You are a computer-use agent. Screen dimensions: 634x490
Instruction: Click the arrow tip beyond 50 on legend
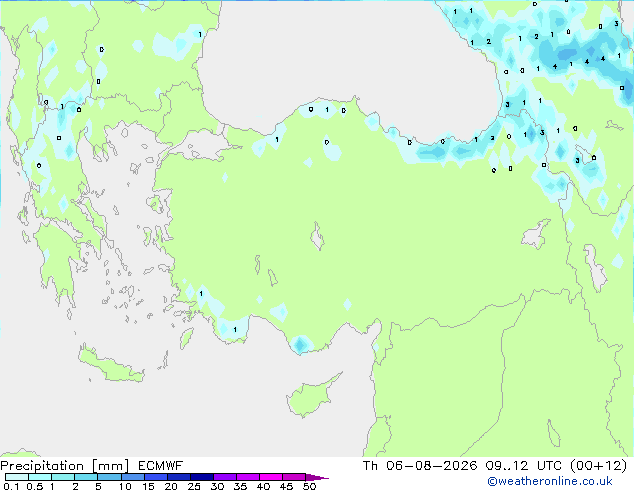[317, 477]
